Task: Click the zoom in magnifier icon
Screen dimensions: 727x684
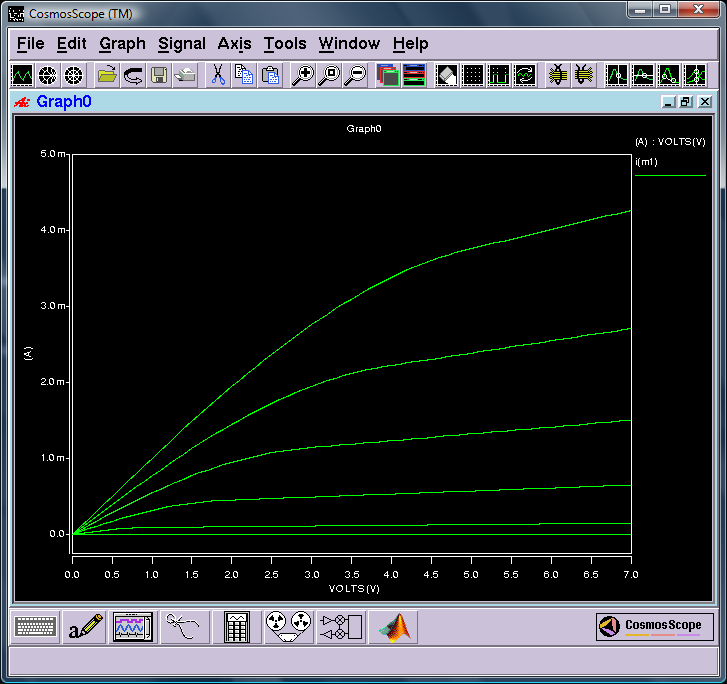Action: coord(303,75)
